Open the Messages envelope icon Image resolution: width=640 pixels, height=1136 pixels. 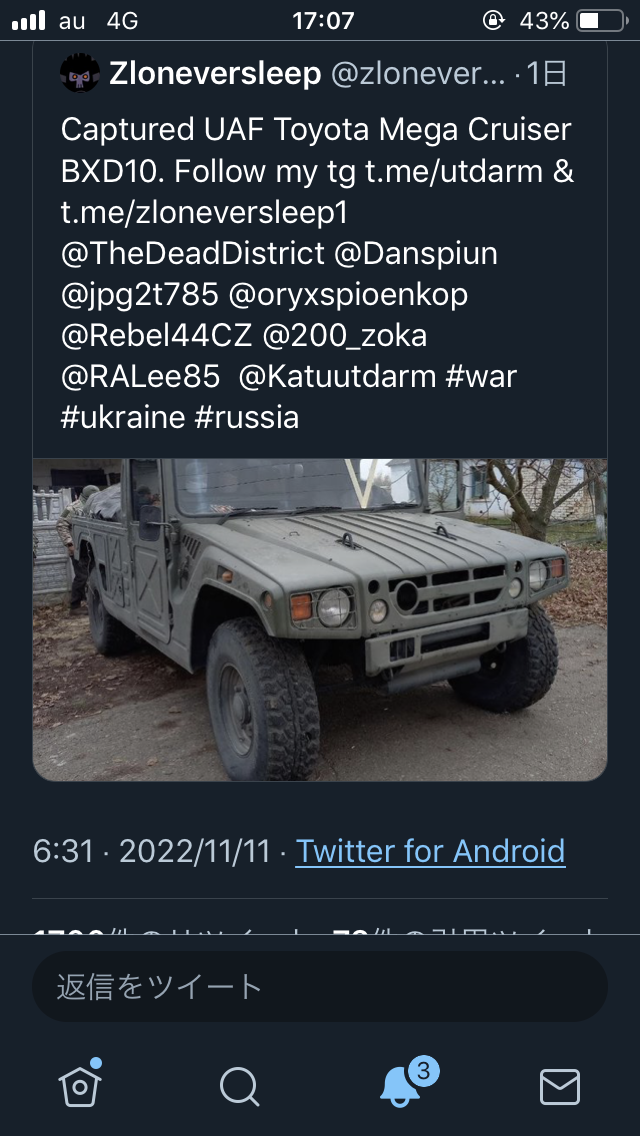559,1085
